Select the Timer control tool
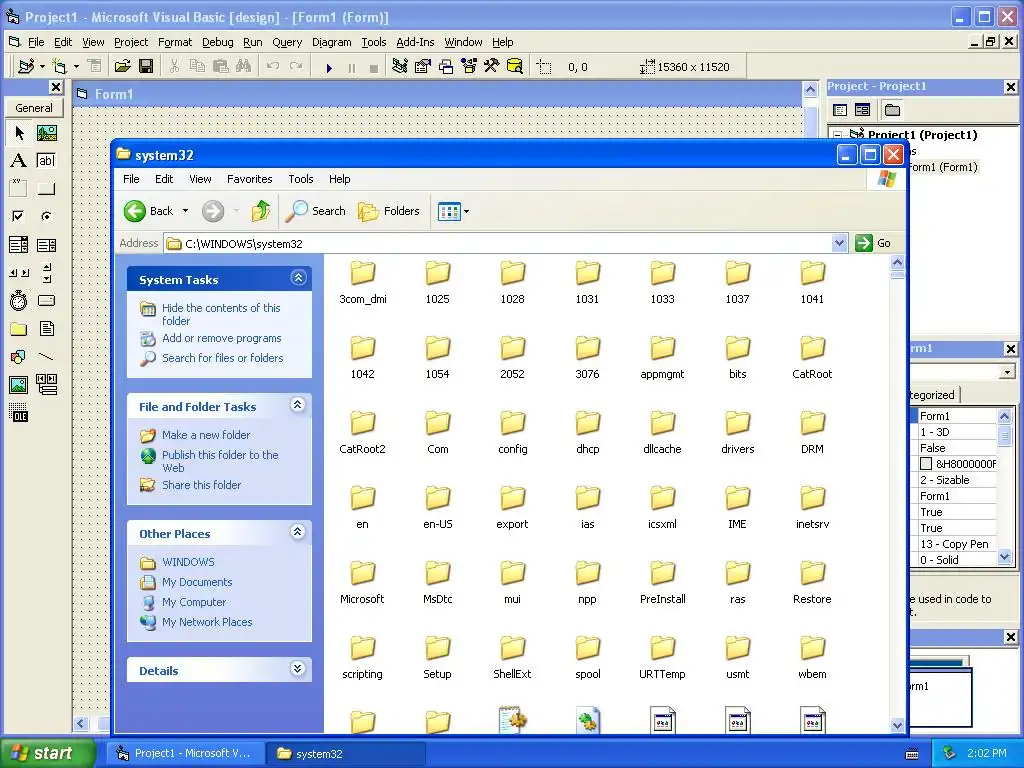Screen dimensions: 1024x768 click(18, 300)
